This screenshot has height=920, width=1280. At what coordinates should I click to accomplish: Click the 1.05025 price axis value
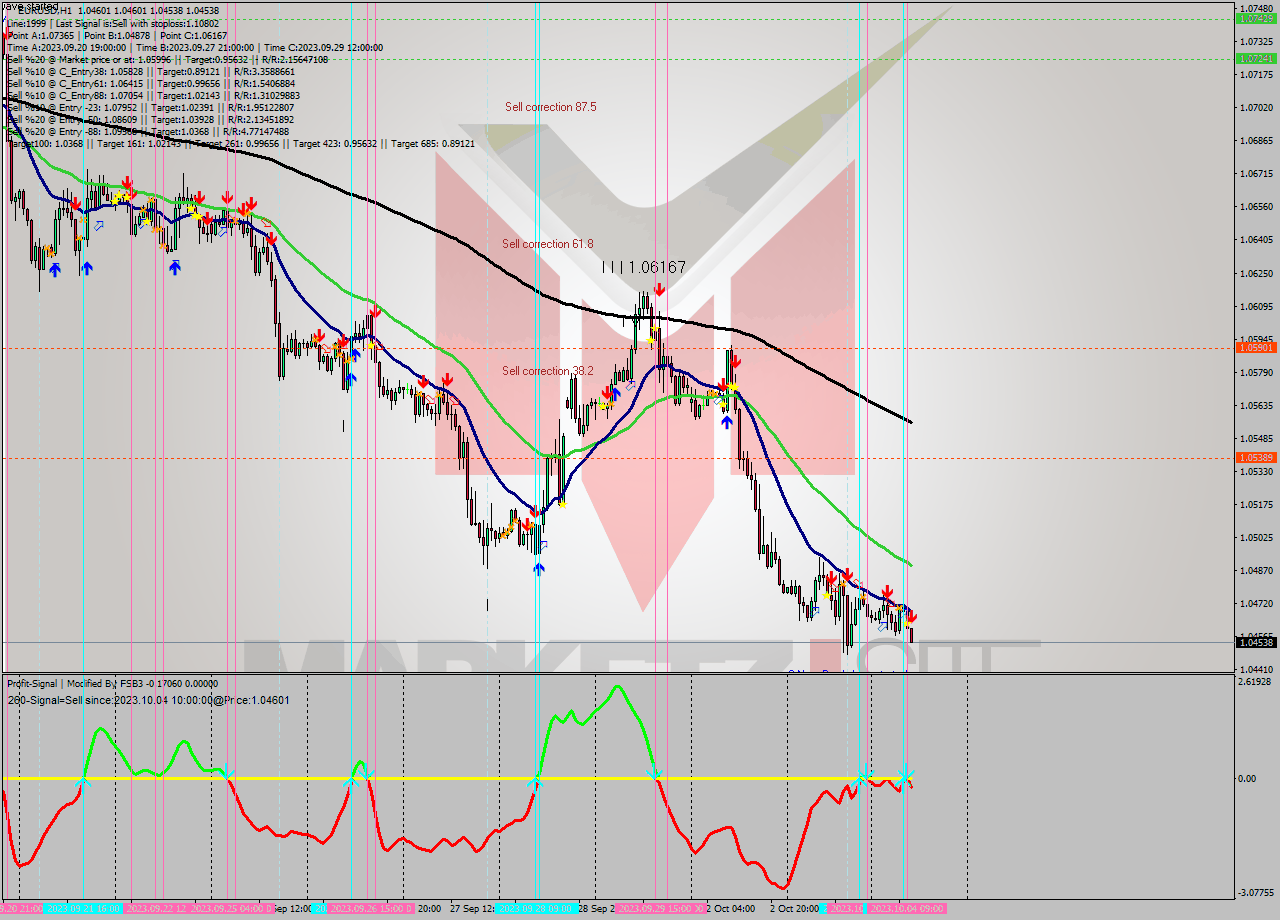click(1256, 538)
